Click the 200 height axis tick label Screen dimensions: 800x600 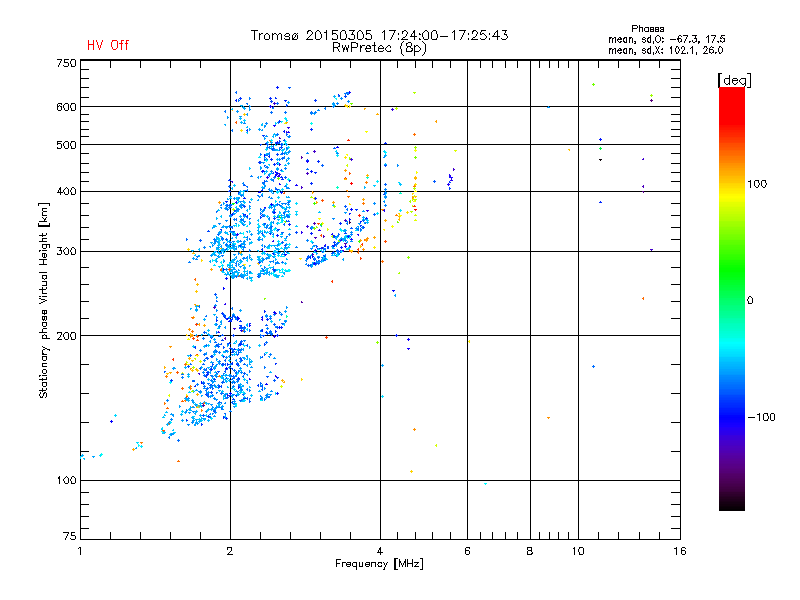coord(66,336)
